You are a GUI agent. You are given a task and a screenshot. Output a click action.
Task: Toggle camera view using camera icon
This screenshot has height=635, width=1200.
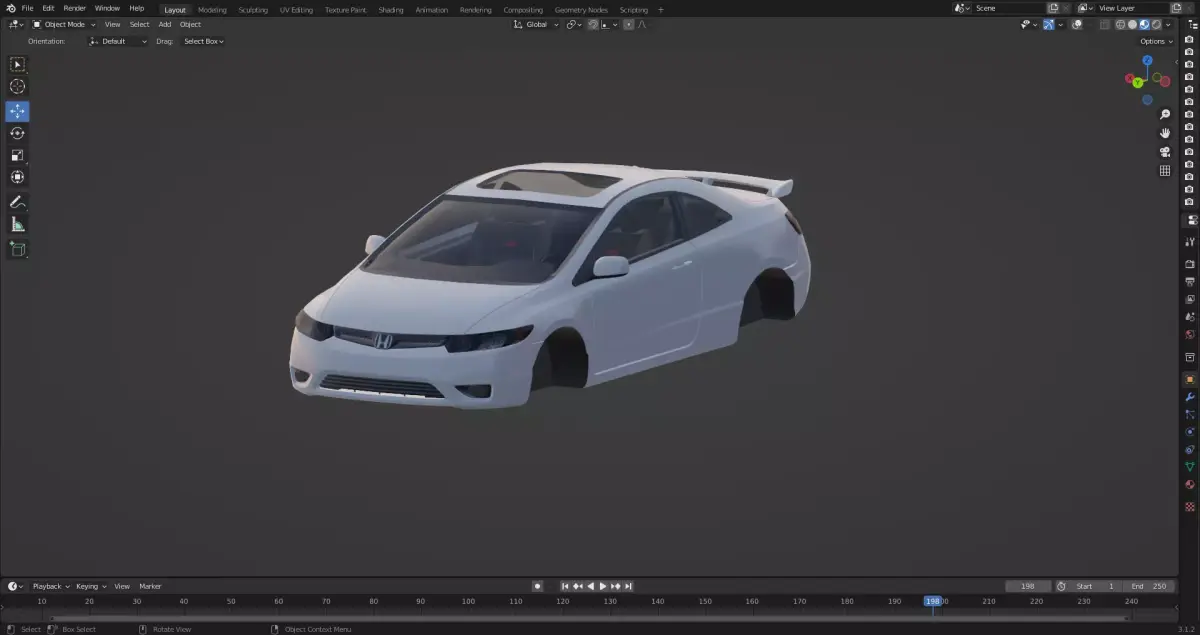[1165, 152]
